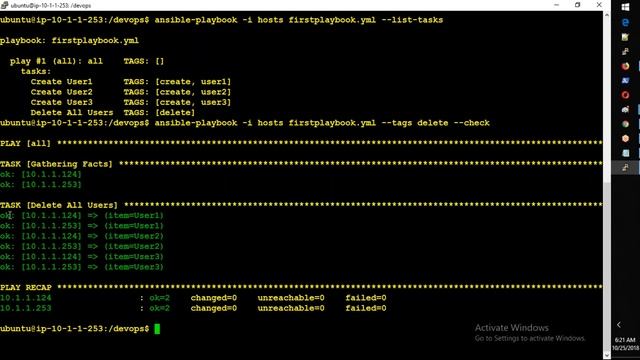Click the '--list-tasks' option in first command
640x360 pixels.
pyautogui.click(x=412, y=20)
